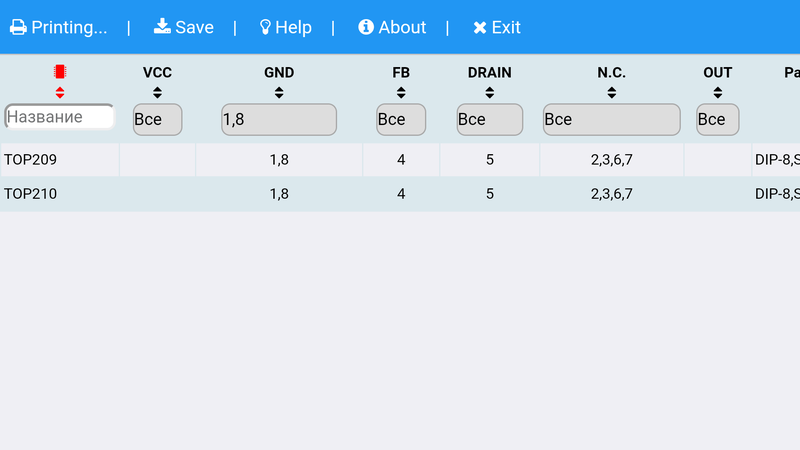
Task: Sort the GND column
Action: tap(279, 93)
